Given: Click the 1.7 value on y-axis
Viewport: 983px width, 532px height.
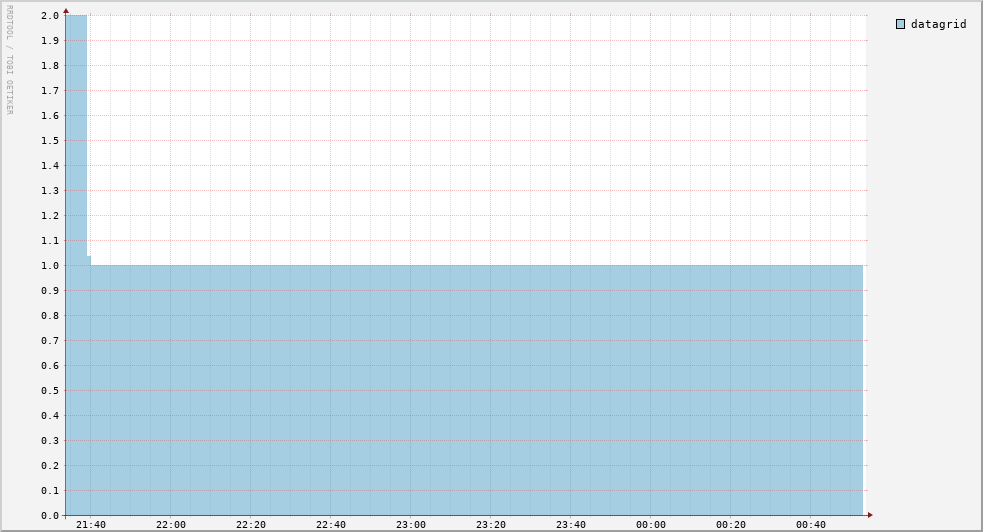Looking at the screenshot, I should pos(50,91).
